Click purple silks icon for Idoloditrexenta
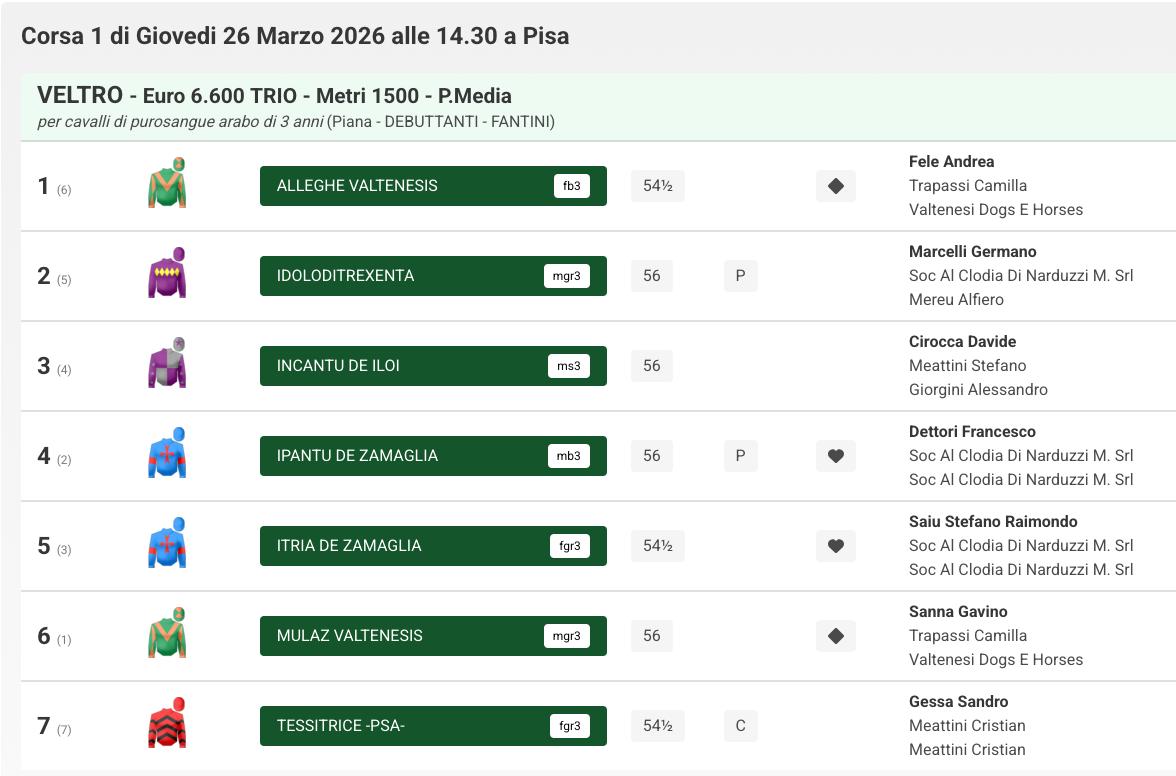Screen dimensions: 1176x776 point(167,273)
